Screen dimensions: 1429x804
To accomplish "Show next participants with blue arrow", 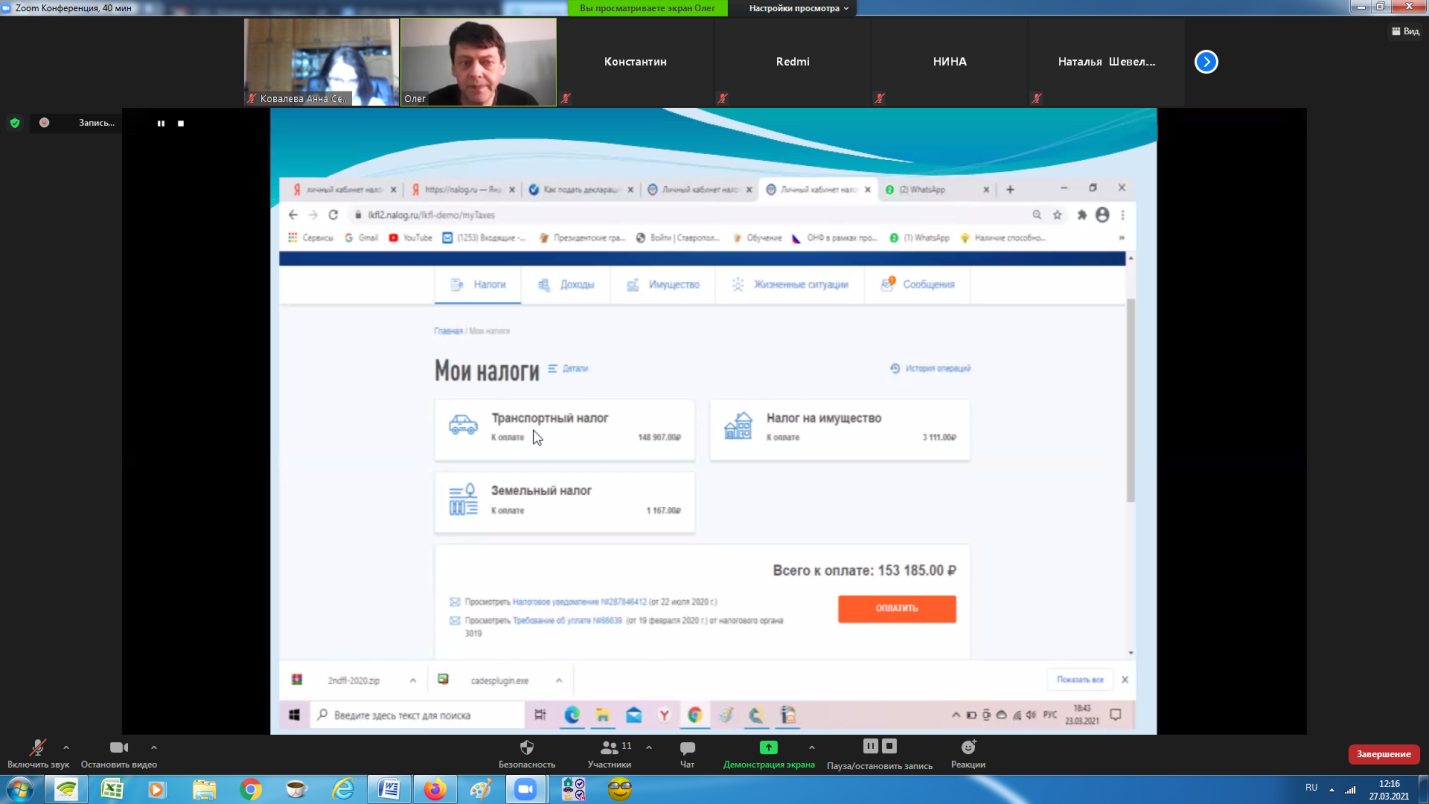I will [1206, 62].
